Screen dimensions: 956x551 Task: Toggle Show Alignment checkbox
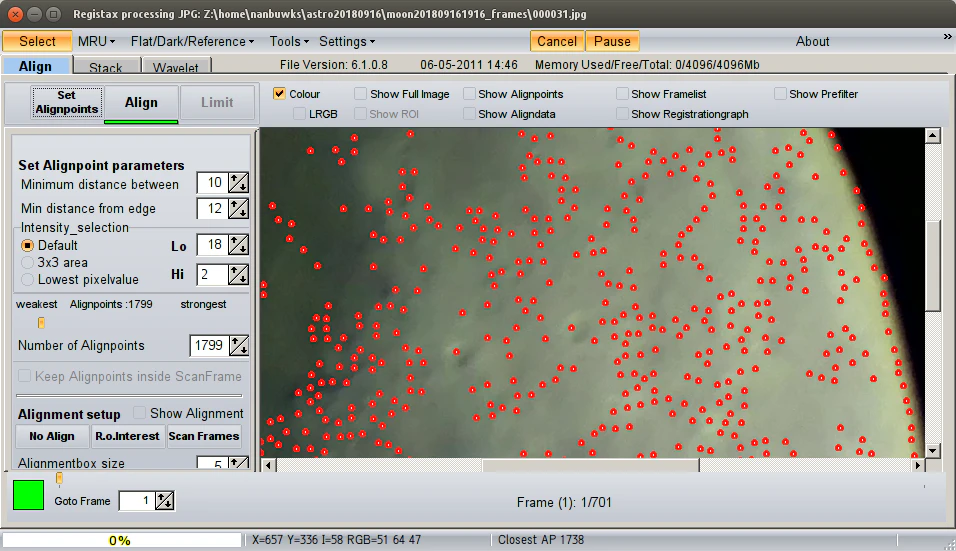pos(139,413)
